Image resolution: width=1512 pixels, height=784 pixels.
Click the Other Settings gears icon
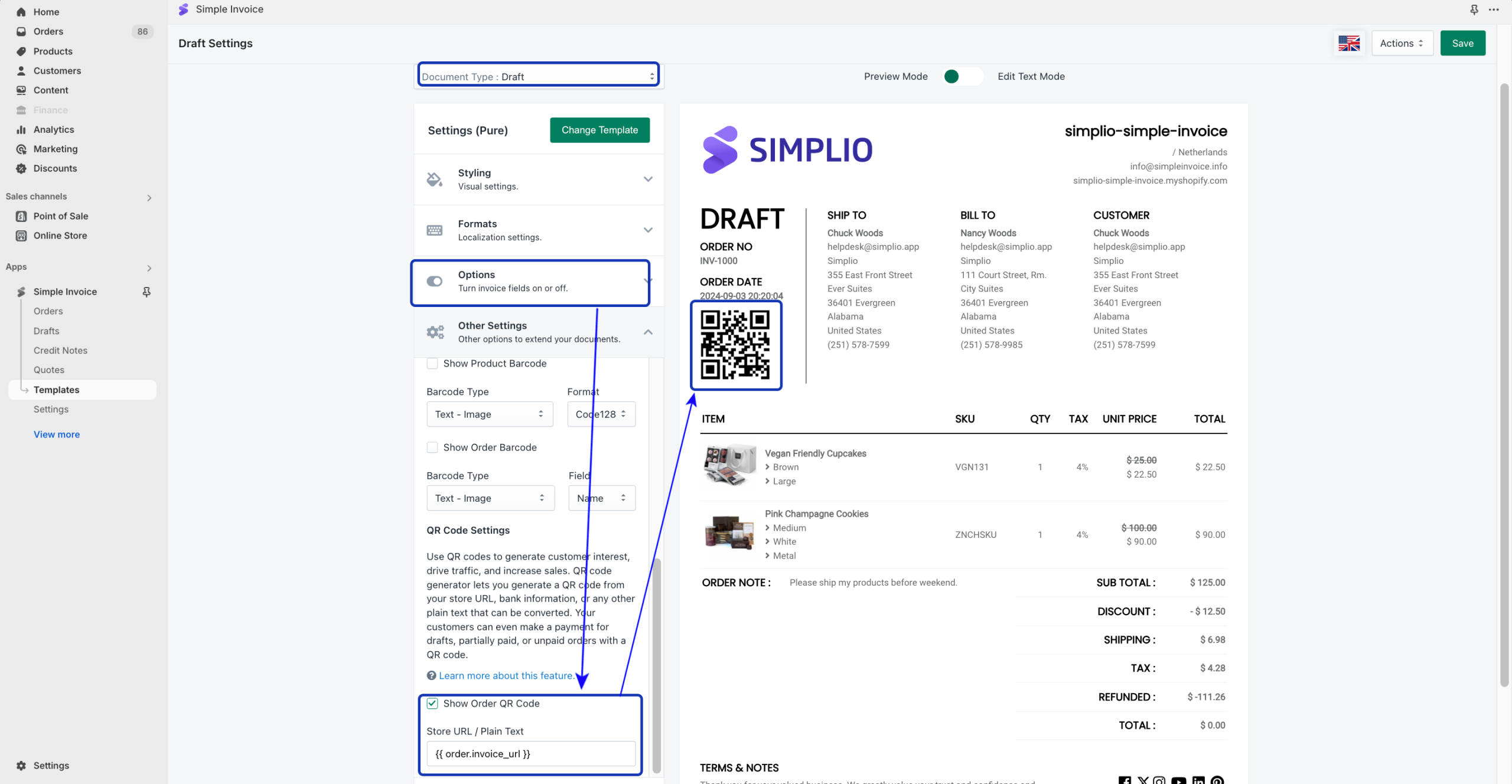435,332
